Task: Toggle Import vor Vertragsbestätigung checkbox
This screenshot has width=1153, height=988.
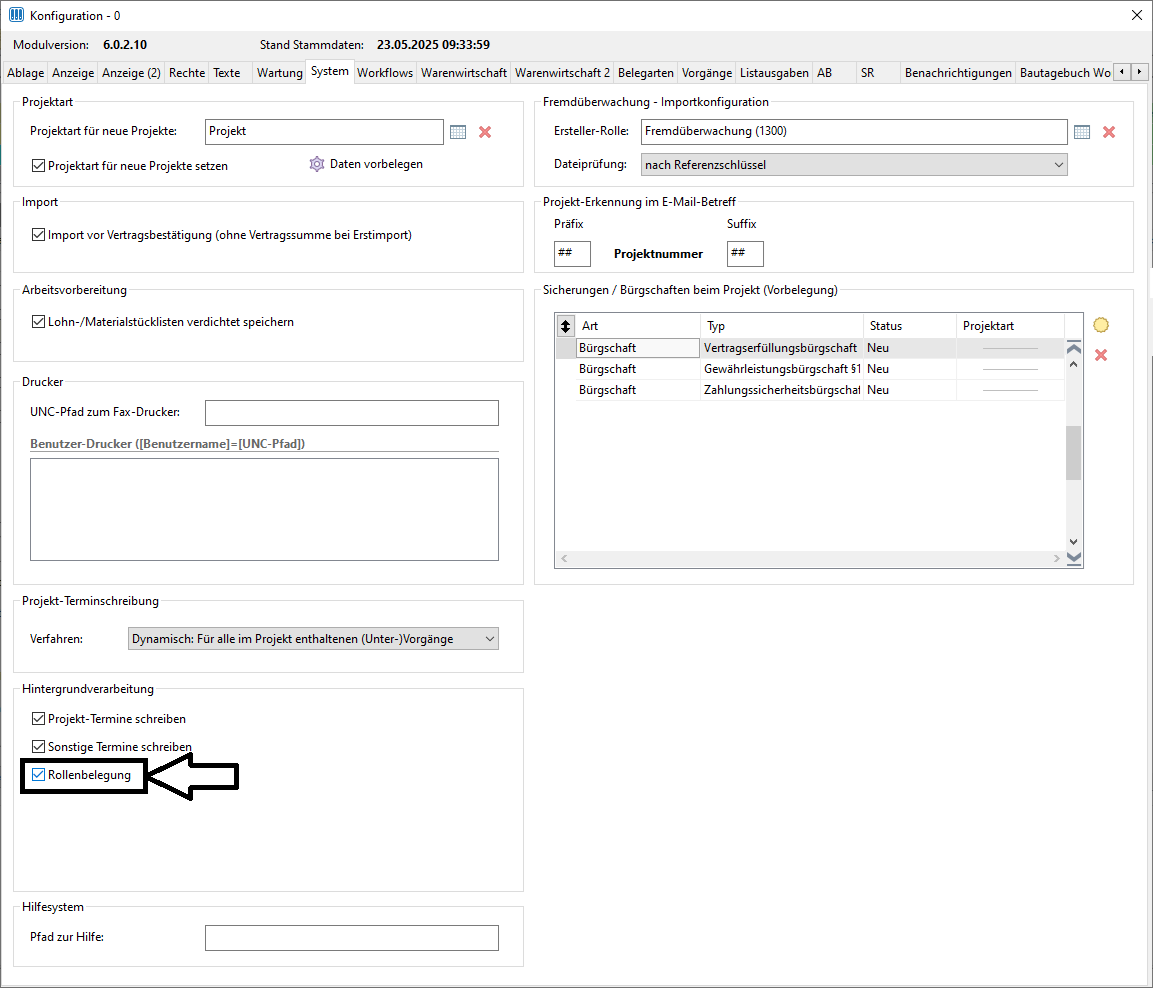Action: tap(38, 235)
